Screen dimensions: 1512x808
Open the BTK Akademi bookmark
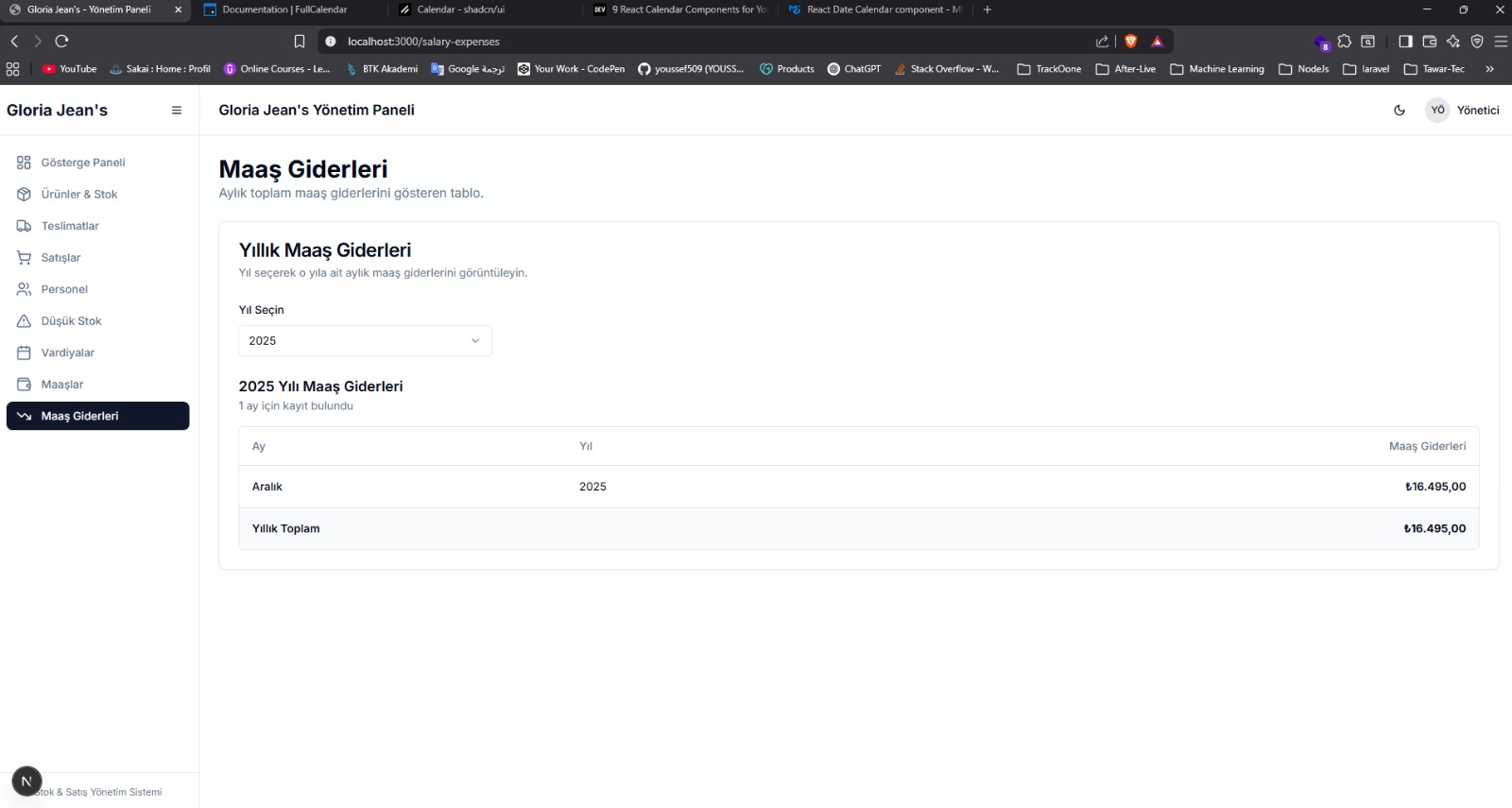382,69
